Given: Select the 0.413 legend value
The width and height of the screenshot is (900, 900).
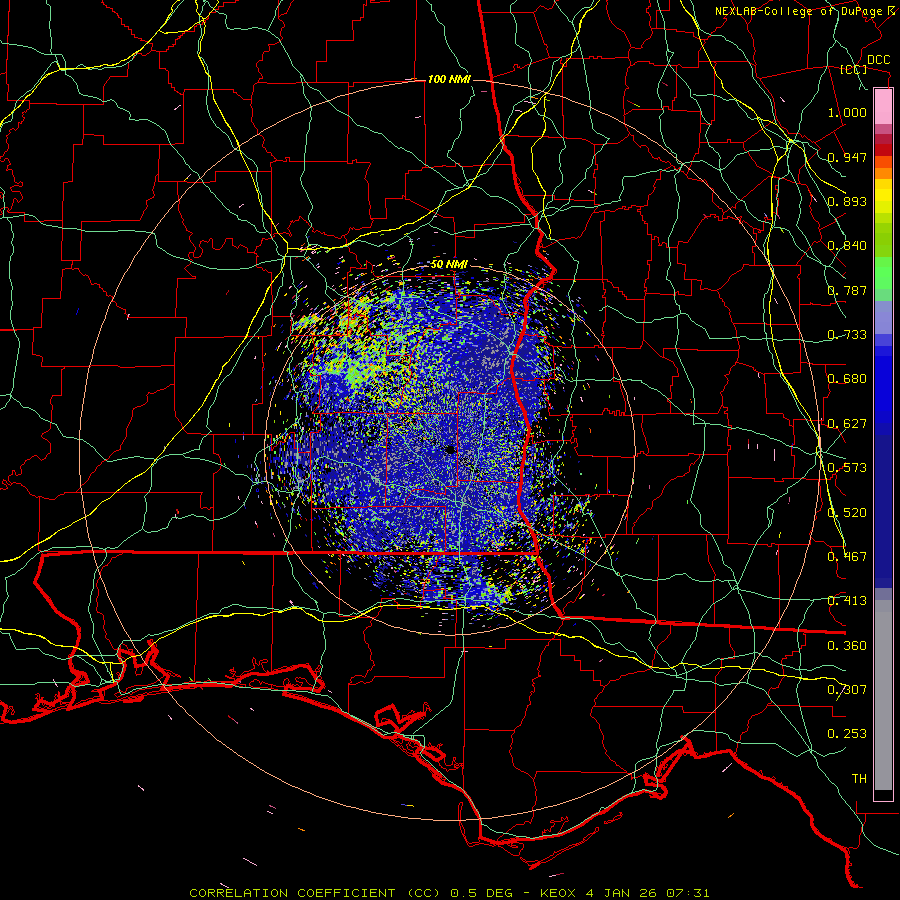Looking at the screenshot, I should click(x=847, y=601).
